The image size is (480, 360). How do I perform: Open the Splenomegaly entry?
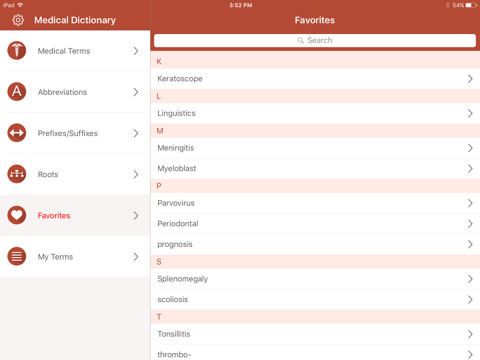point(315,279)
